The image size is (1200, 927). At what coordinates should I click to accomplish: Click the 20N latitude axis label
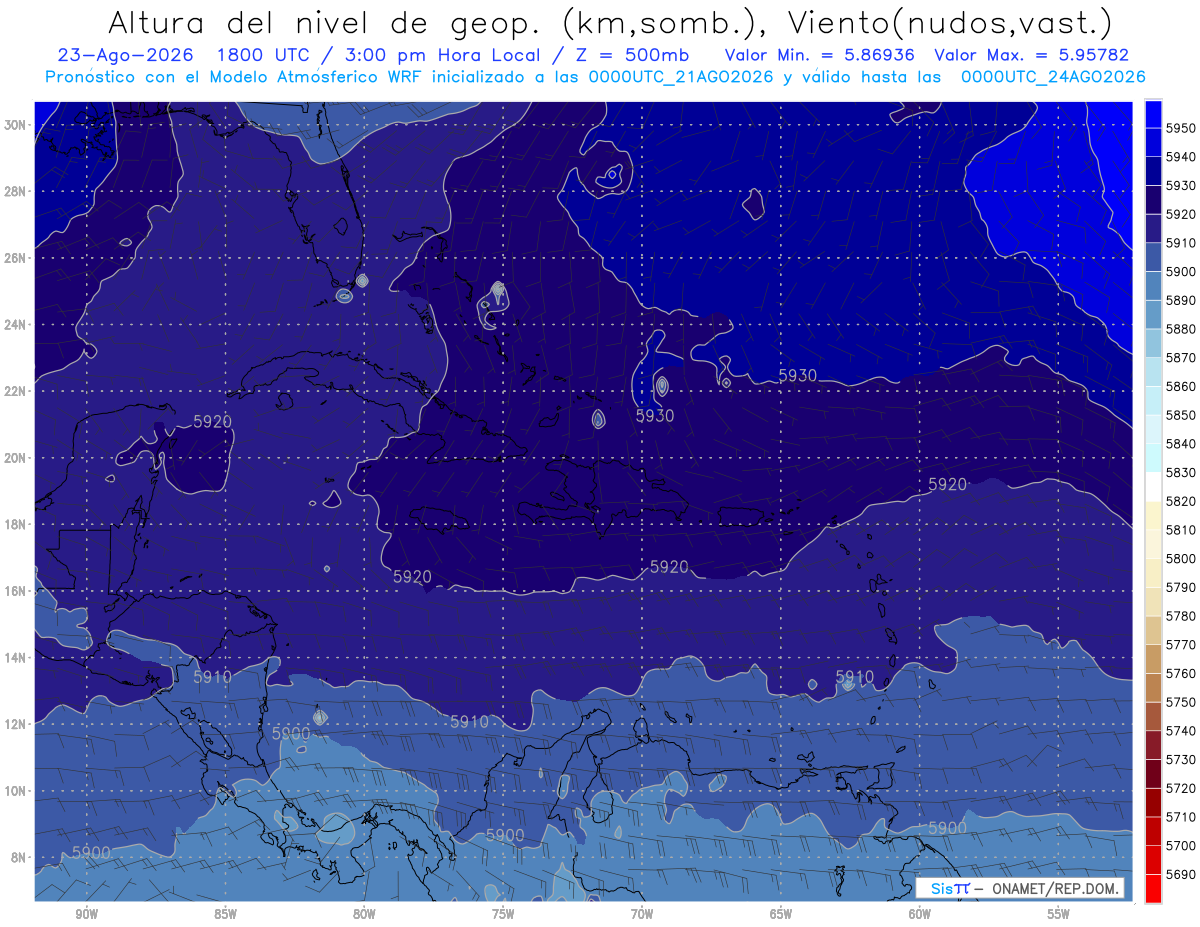click(17, 458)
